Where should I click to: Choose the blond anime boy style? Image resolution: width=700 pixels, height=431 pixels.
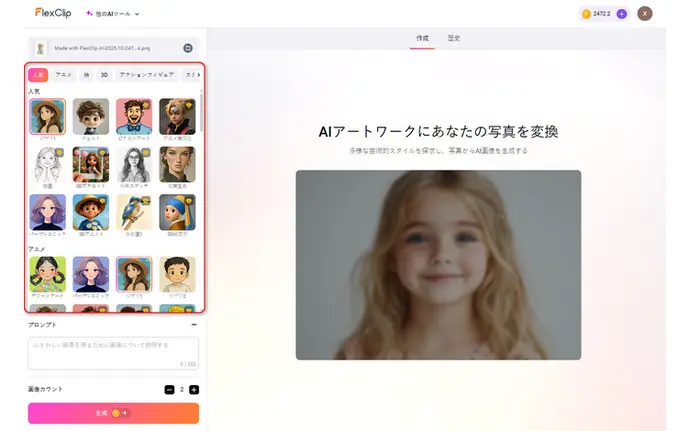click(x=177, y=117)
